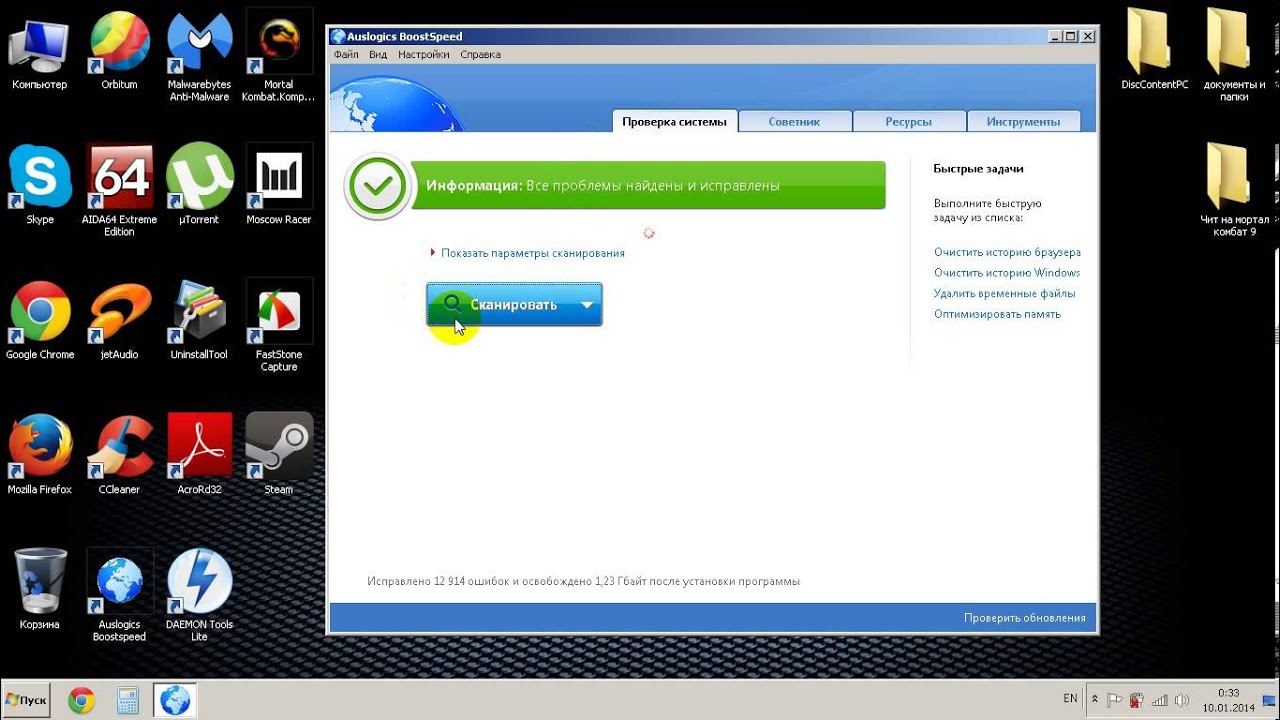1280x720 pixels.
Task: Open the Справка menu
Action: coord(481,55)
